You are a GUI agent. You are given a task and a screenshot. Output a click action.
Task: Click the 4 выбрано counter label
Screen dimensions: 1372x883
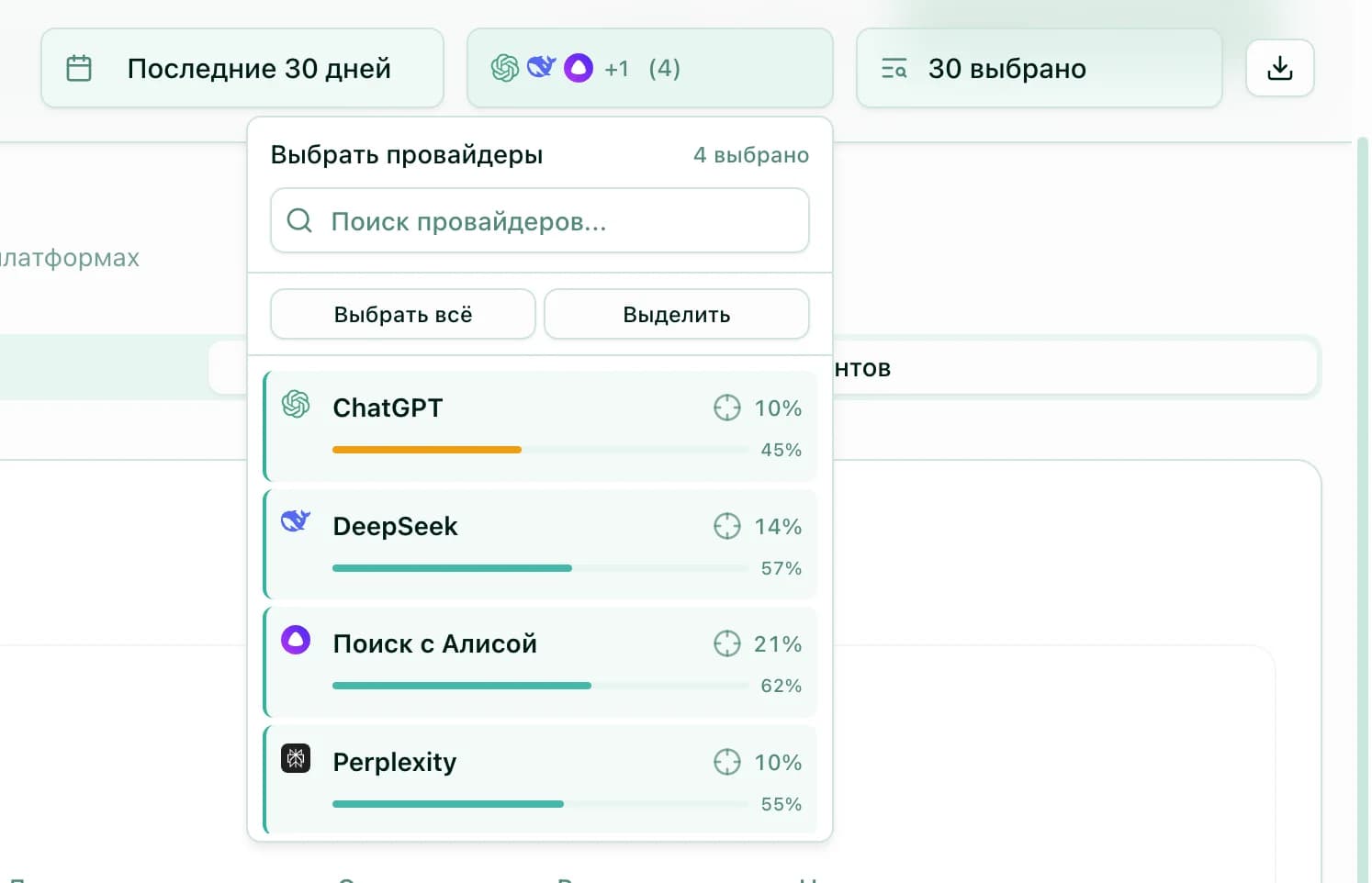point(751,154)
